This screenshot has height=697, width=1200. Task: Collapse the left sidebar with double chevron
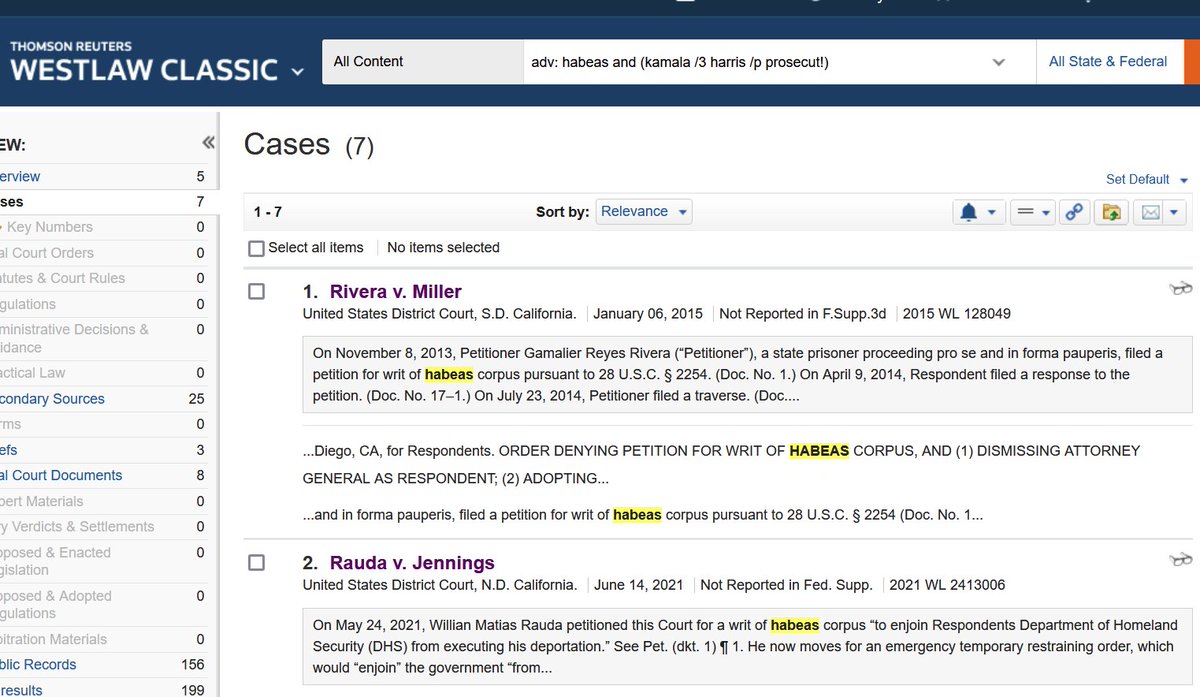click(208, 143)
